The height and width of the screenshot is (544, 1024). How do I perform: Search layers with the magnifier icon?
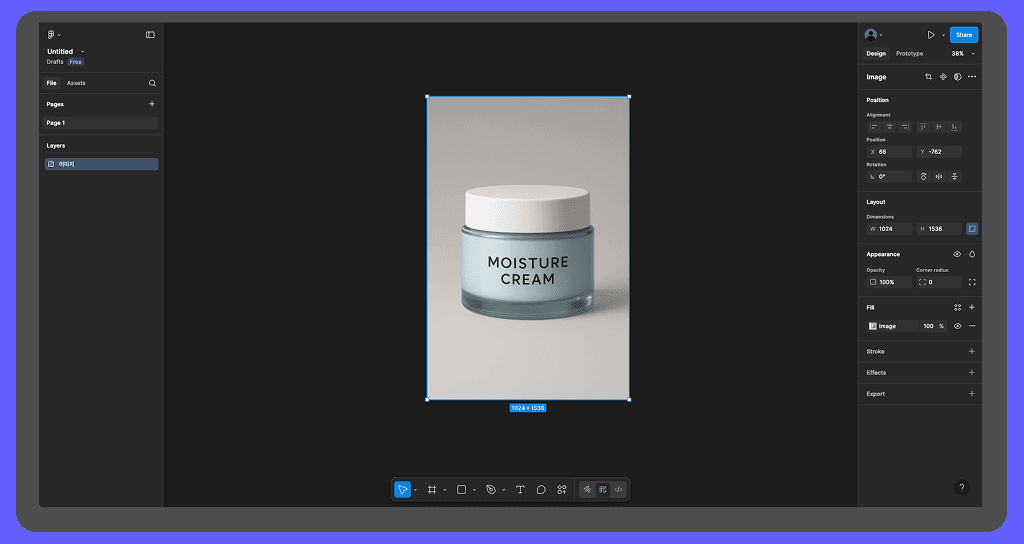tap(152, 83)
